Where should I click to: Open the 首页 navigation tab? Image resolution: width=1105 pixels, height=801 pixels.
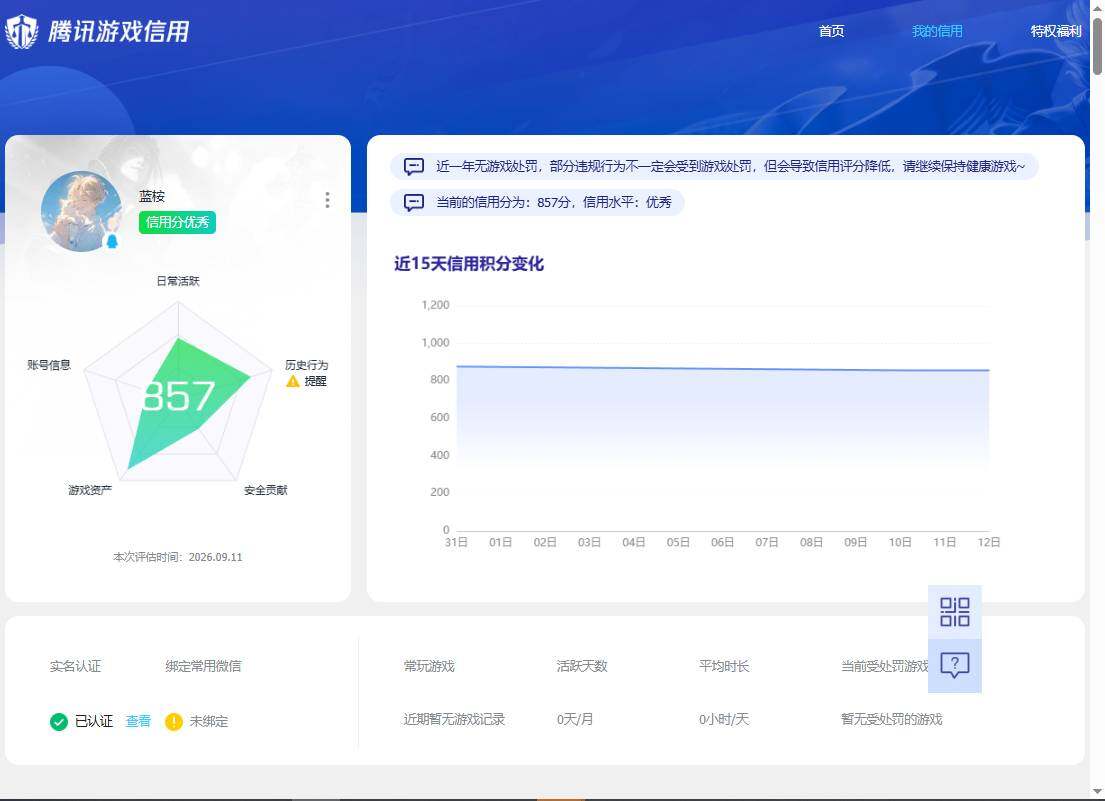coord(832,31)
